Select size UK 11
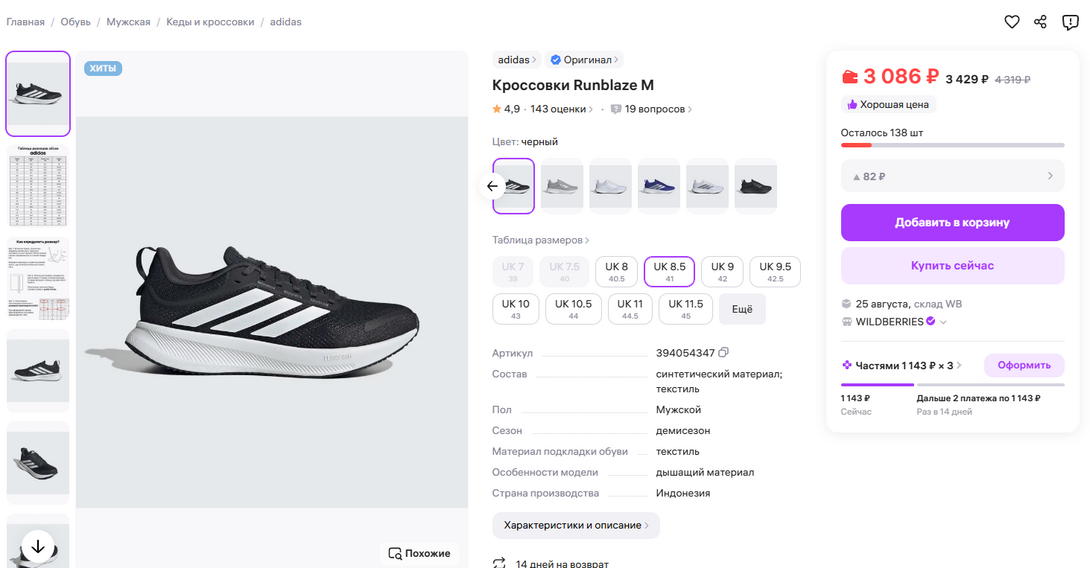 point(630,309)
